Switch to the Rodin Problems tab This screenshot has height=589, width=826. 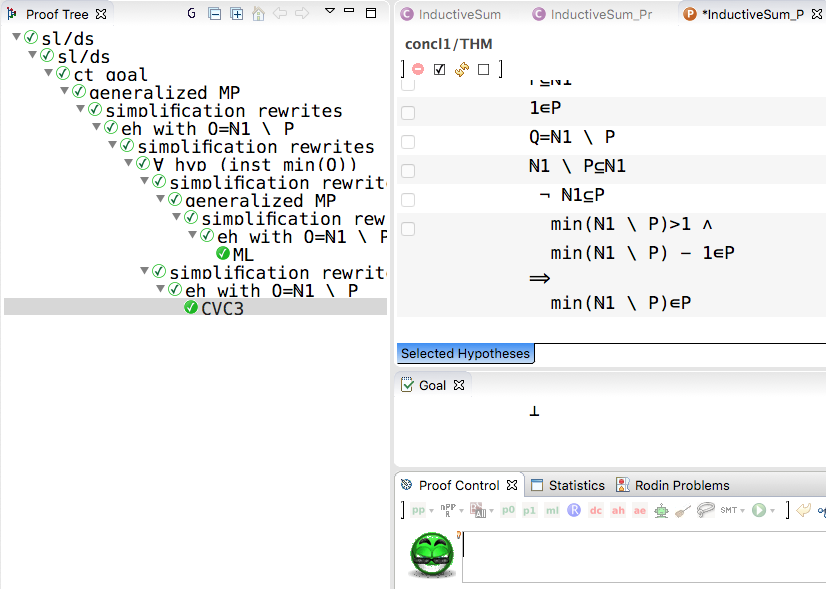(680, 485)
